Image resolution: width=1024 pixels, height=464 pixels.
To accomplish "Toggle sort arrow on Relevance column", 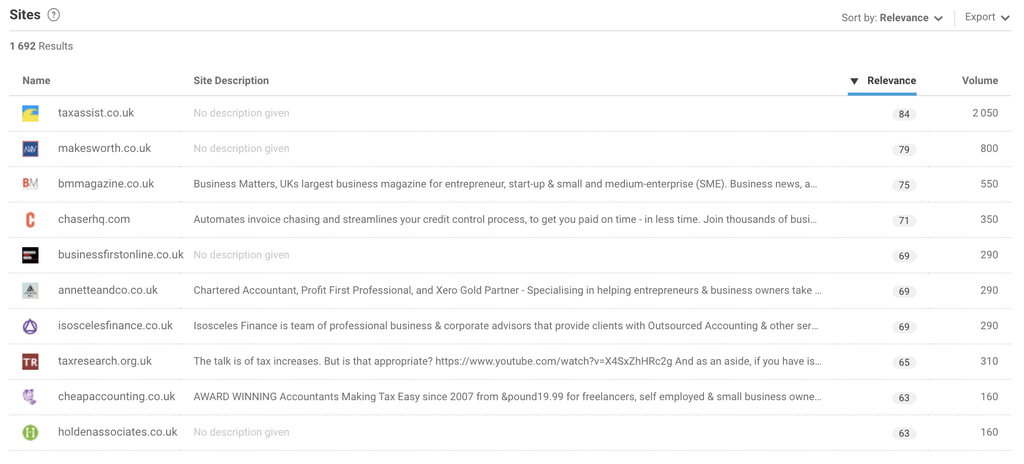I will click(x=854, y=81).
